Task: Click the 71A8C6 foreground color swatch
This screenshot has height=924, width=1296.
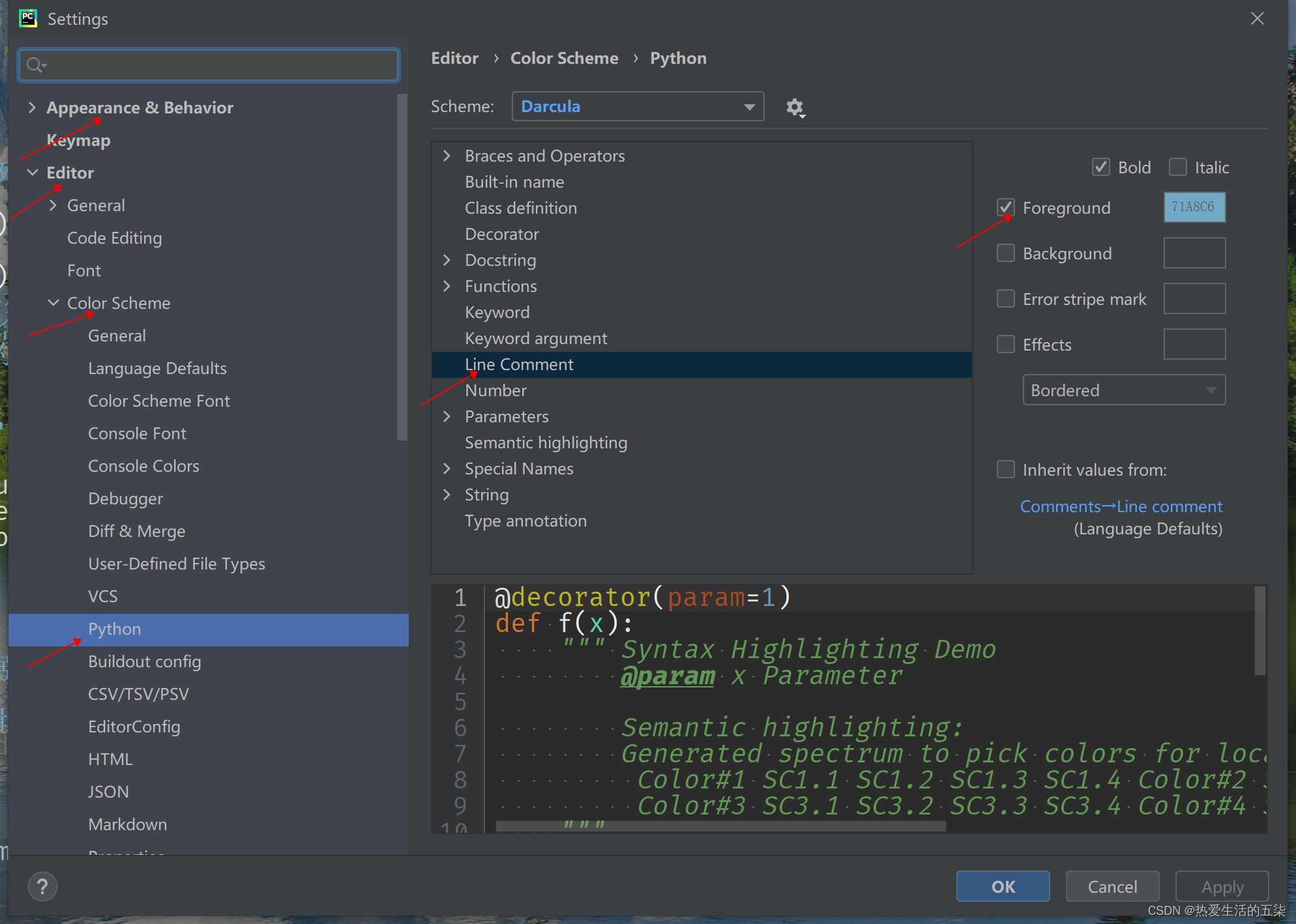Action: tap(1194, 207)
